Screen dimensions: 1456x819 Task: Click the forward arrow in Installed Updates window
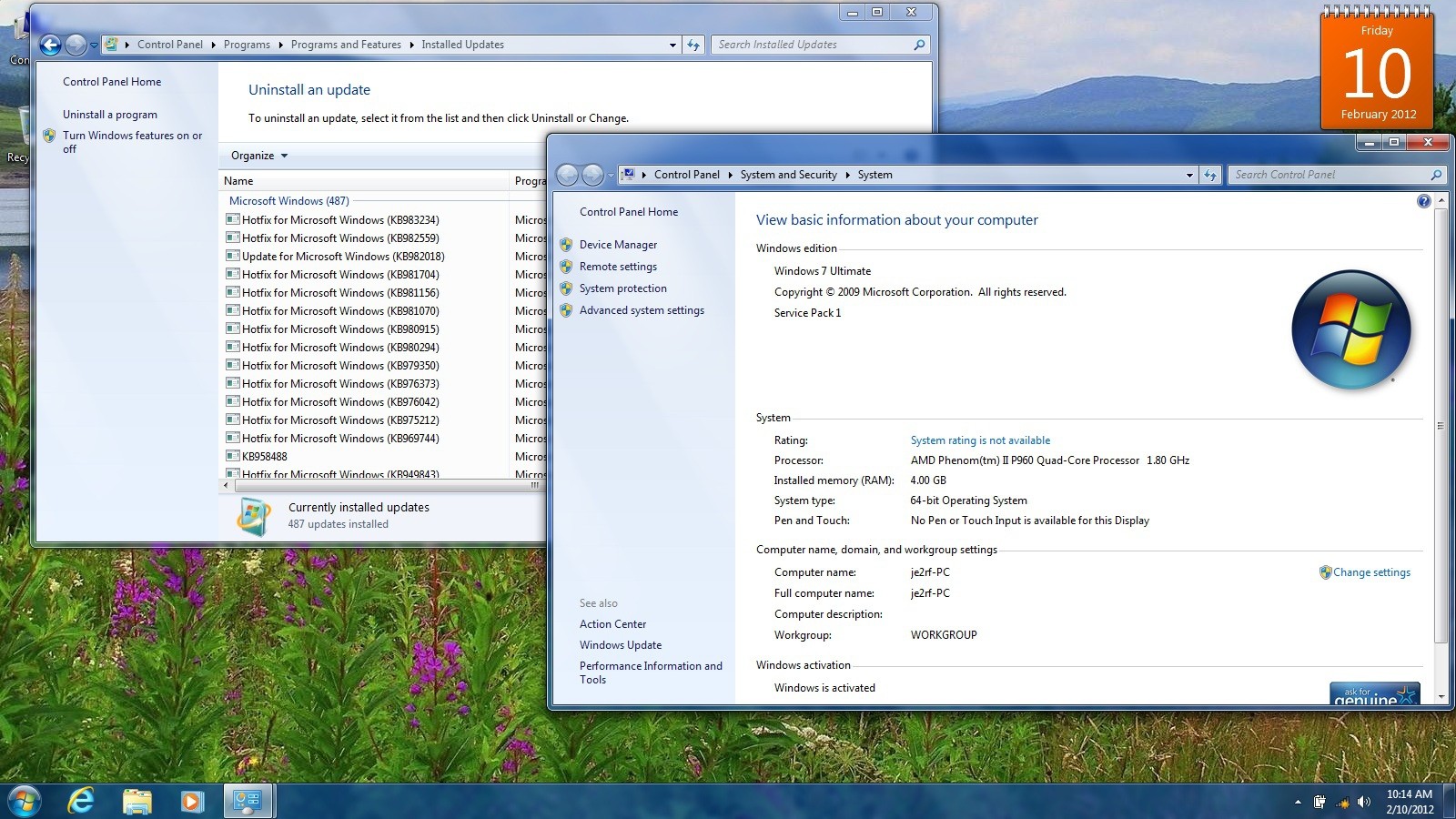click(76, 44)
